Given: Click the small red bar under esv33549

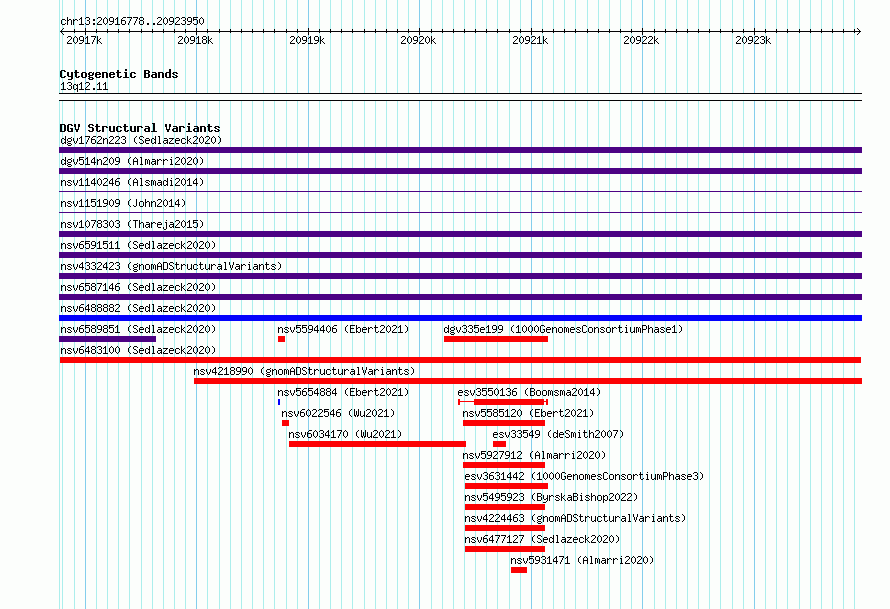Looking at the screenshot, I should [499, 444].
